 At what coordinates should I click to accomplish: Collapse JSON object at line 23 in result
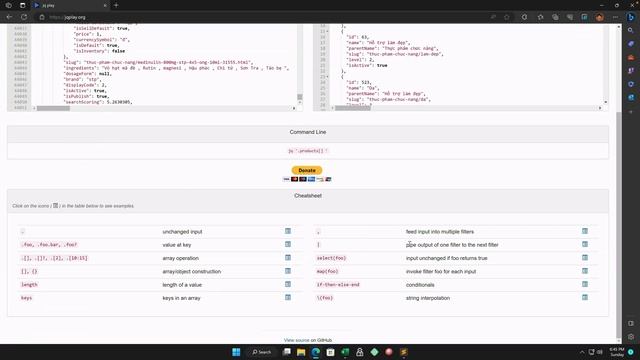(327, 76)
